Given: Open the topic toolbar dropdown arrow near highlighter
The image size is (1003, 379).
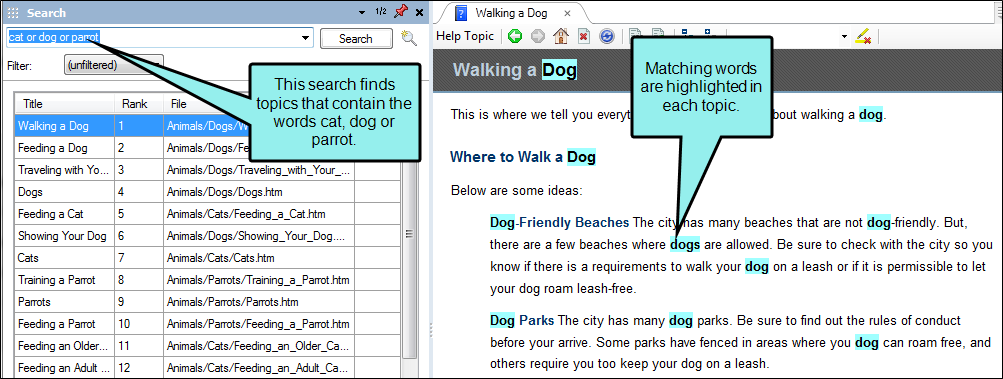Looking at the screenshot, I should click(x=845, y=36).
